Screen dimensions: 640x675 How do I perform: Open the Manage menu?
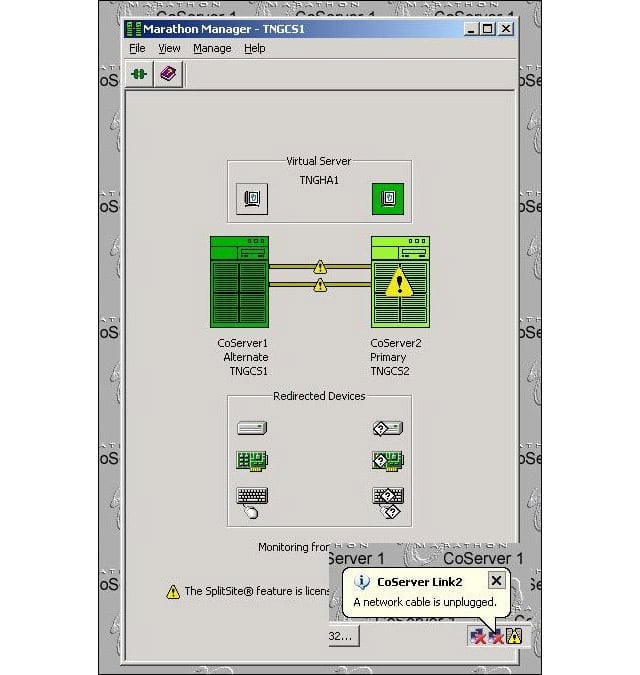pos(212,48)
